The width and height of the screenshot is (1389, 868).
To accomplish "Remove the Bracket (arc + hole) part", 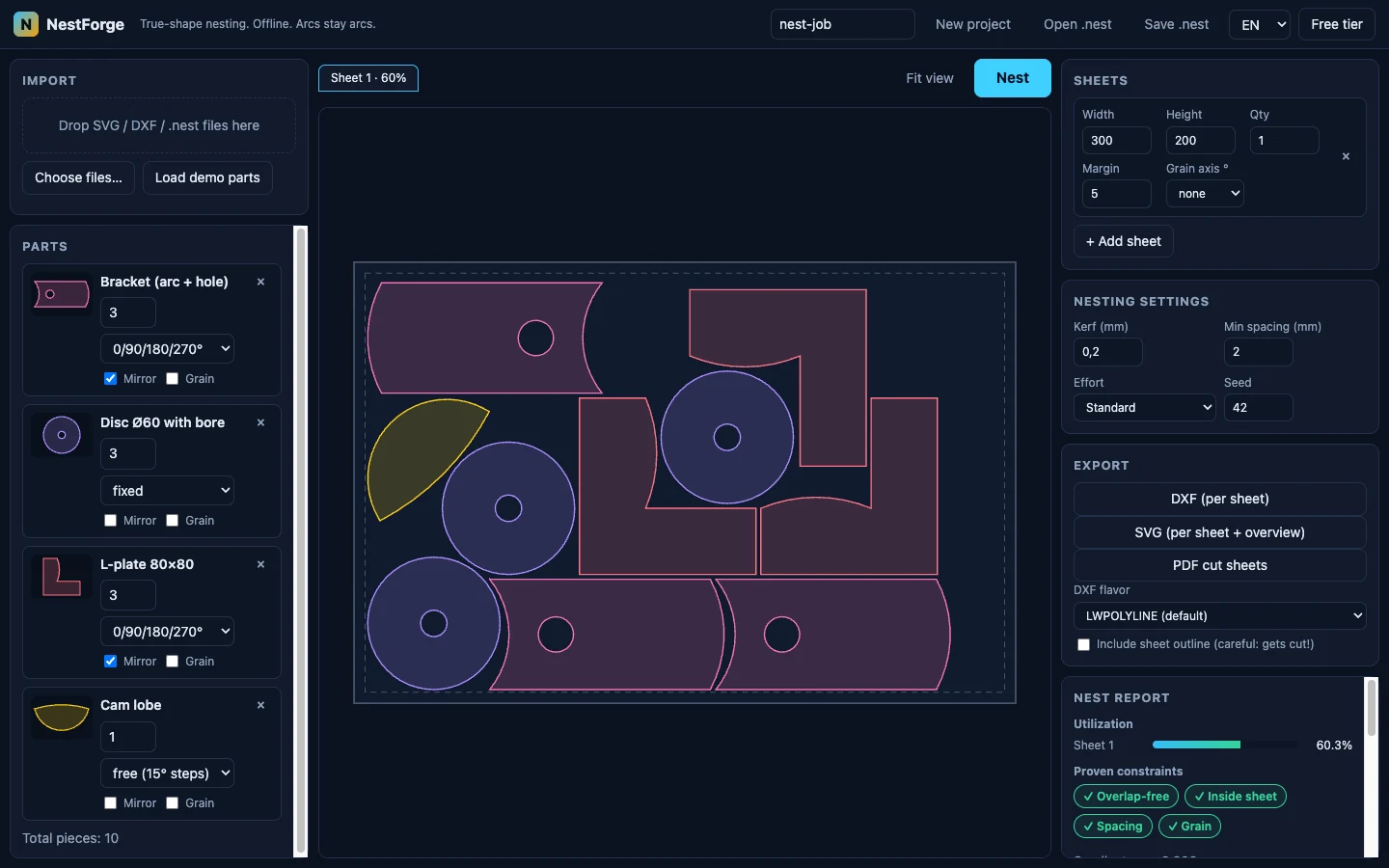I will click(260, 282).
